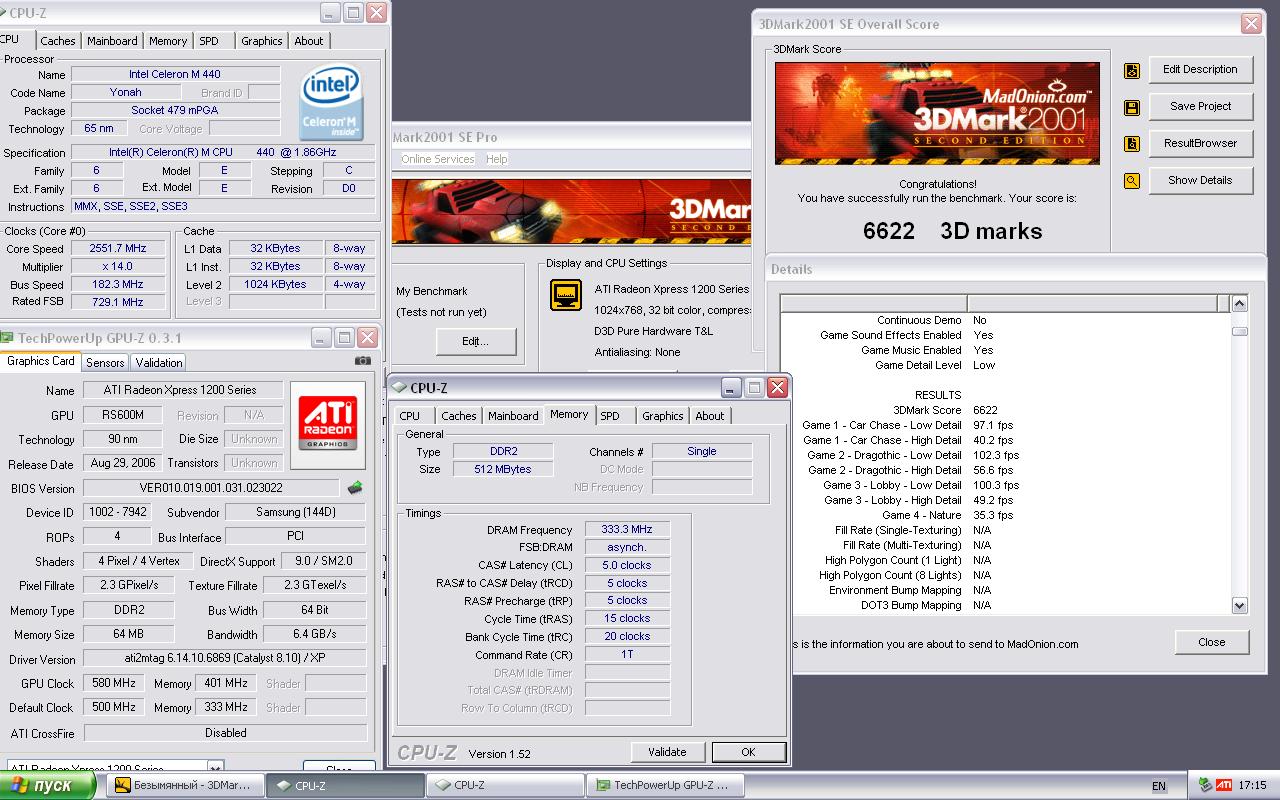Click the Memory Type DDR2 field in CPU-Z

coord(503,452)
